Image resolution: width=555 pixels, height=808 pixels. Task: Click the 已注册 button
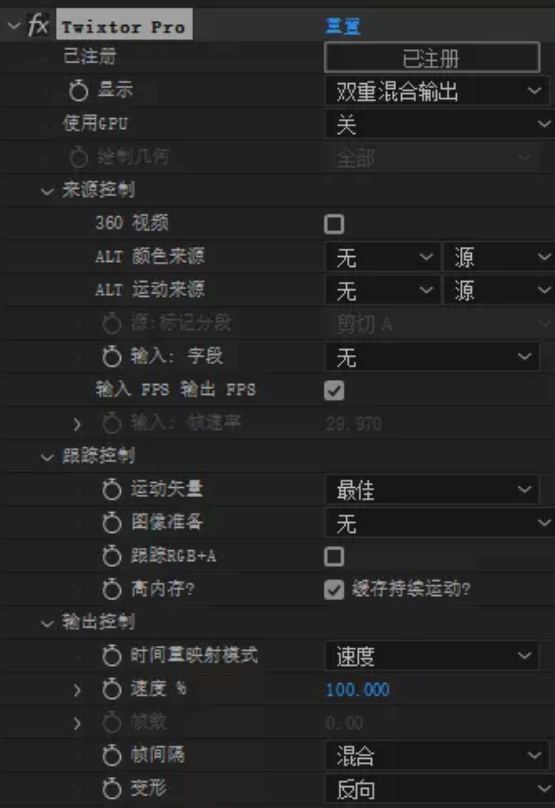pyautogui.click(x=432, y=58)
